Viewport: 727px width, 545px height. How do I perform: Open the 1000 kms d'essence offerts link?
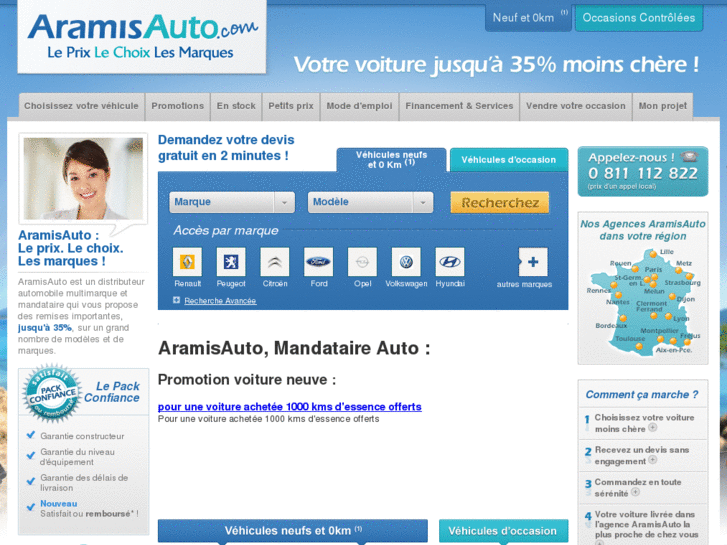[290, 407]
